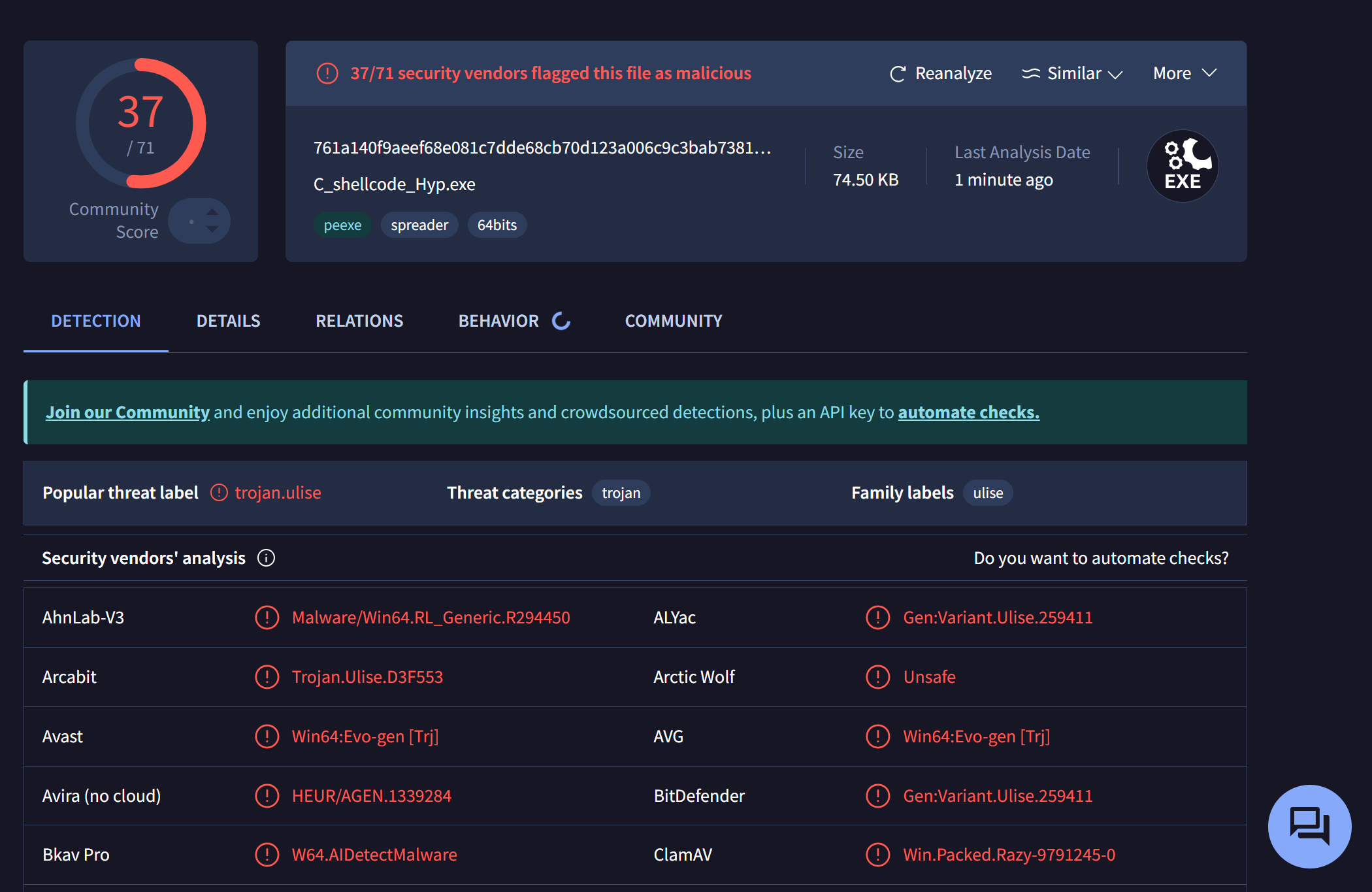The width and height of the screenshot is (1372, 892).
Task: Expand the Similar dropdown
Action: click(1072, 74)
